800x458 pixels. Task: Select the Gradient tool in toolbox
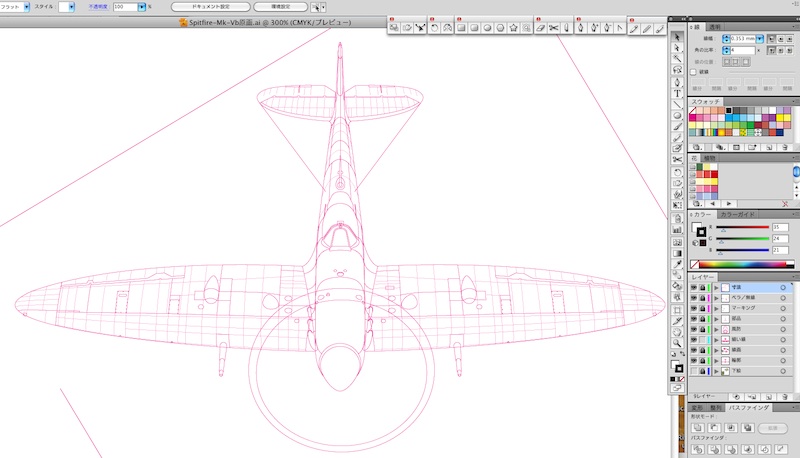click(677, 253)
